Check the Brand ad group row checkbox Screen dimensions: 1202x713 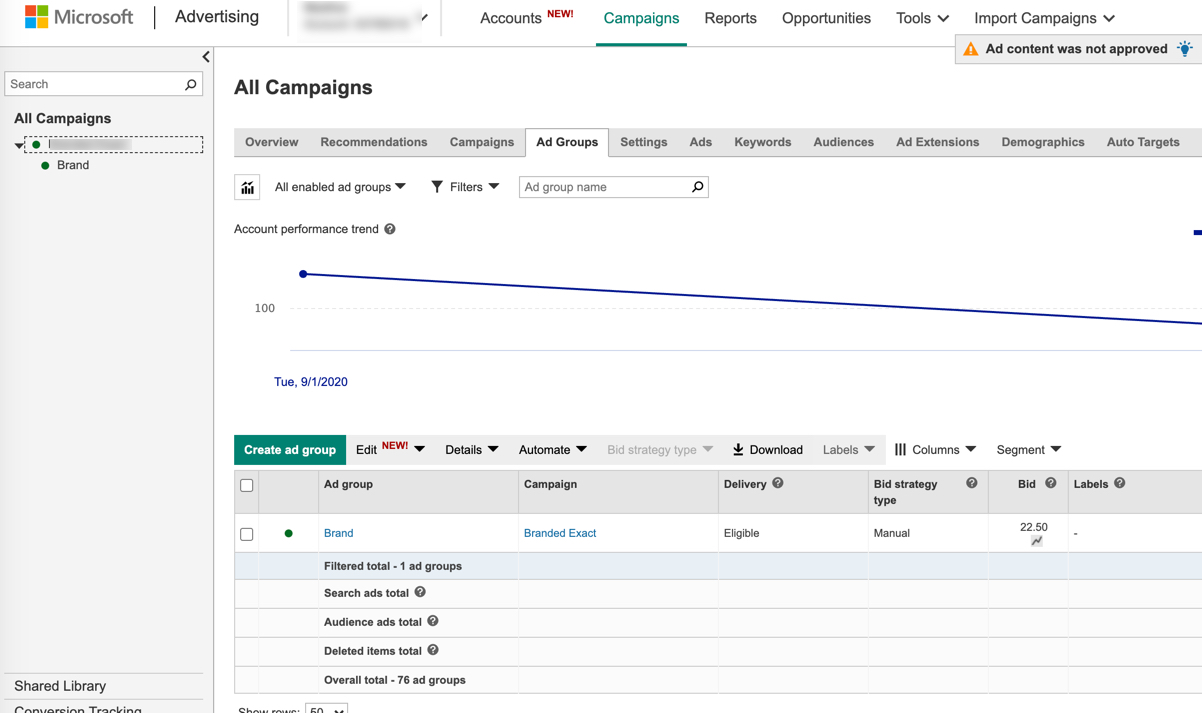(x=247, y=534)
